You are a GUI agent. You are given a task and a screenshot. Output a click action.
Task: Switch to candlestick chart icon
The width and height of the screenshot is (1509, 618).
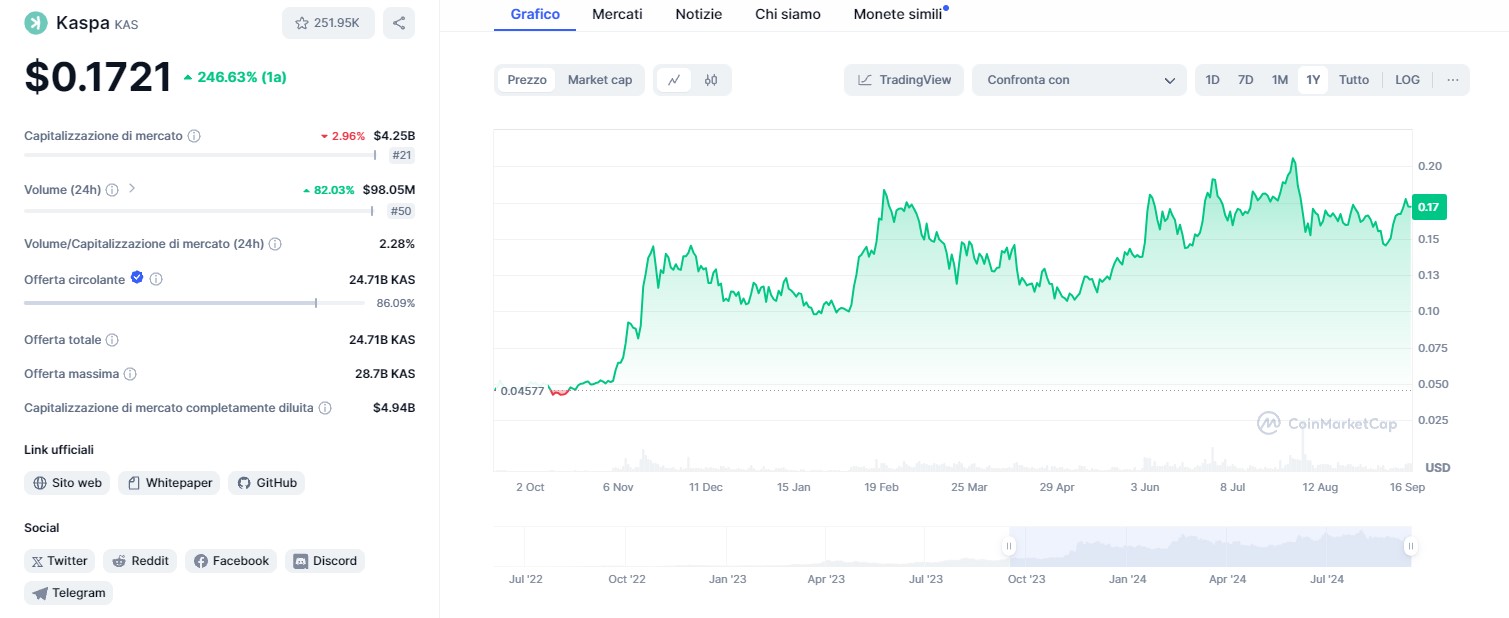click(711, 80)
